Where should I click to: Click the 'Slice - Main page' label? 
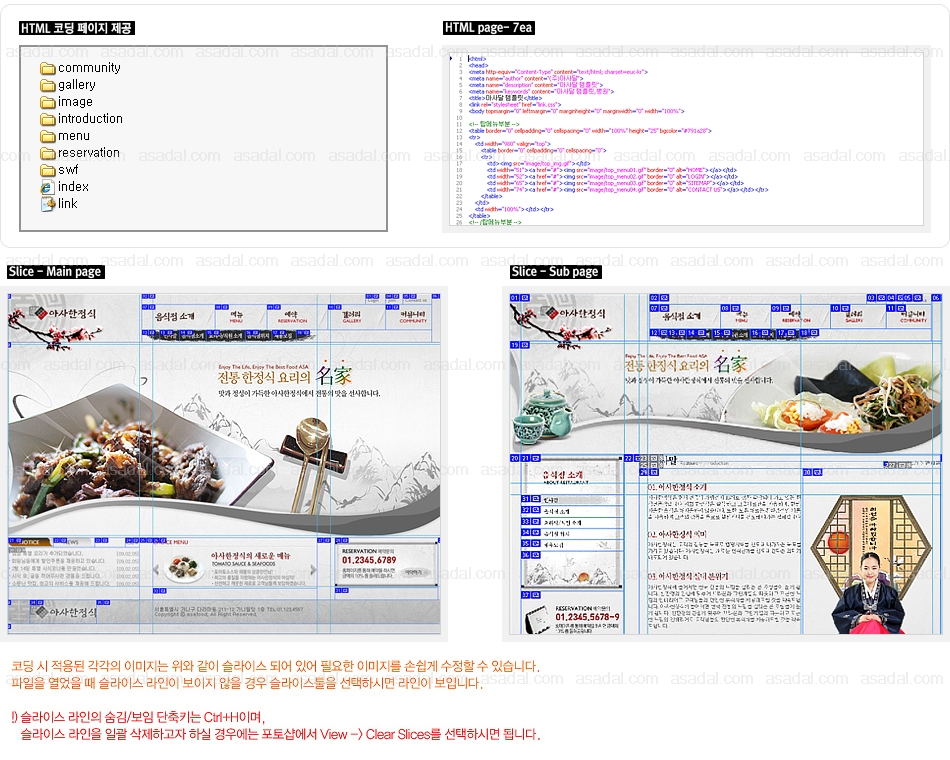(x=55, y=272)
